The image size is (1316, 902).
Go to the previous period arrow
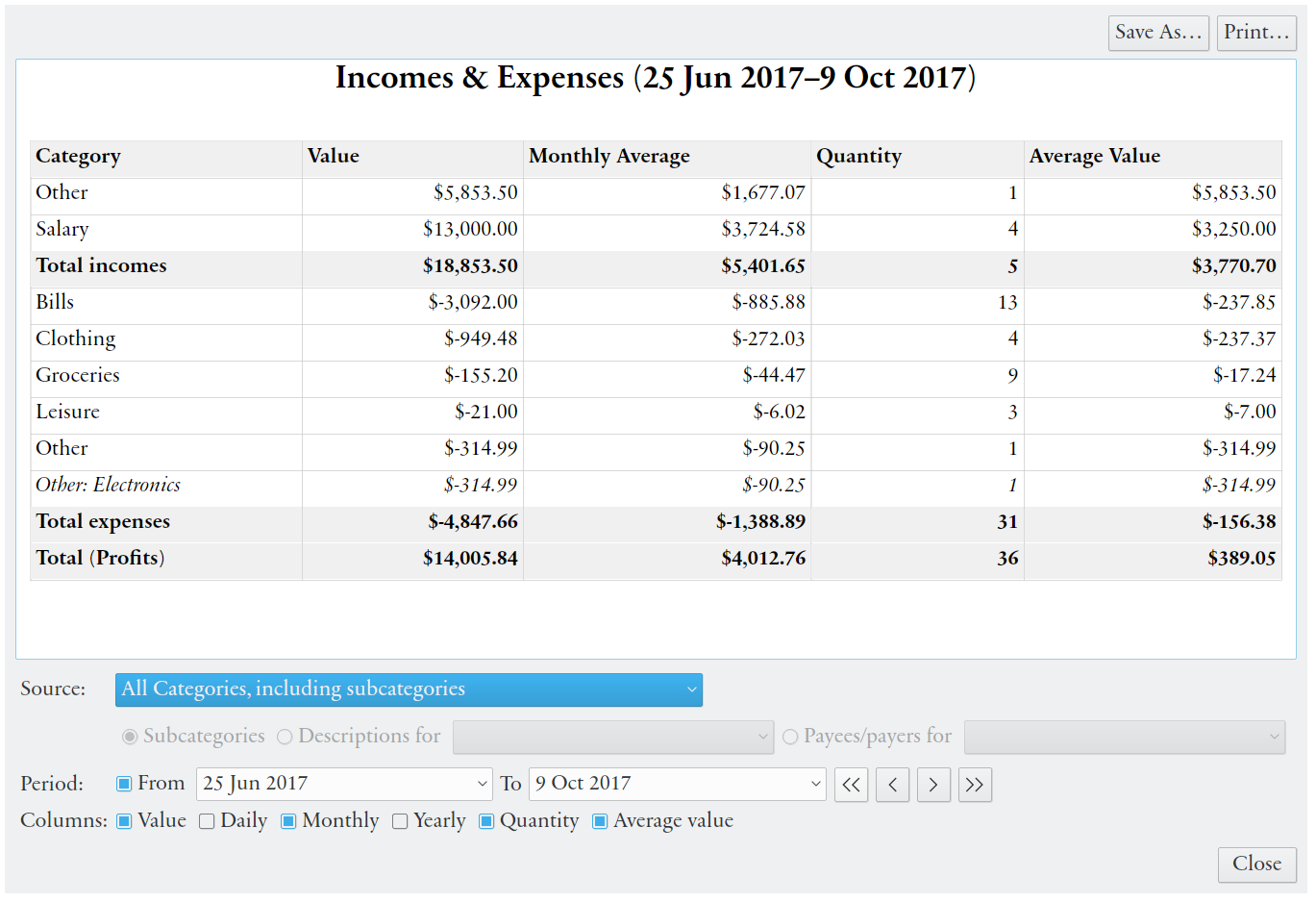892,785
